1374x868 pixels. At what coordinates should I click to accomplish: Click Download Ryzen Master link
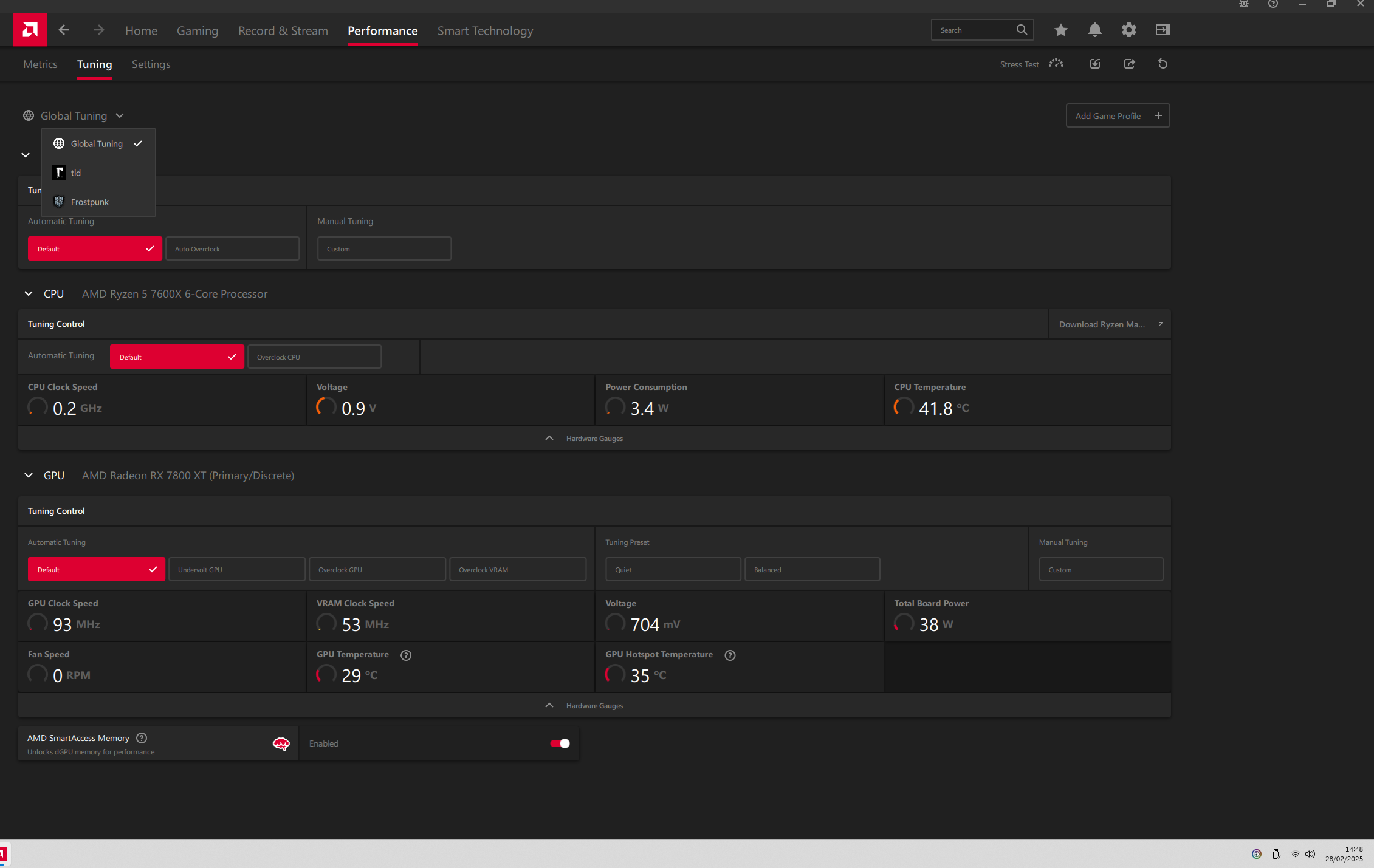click(x=1110, y=324)
